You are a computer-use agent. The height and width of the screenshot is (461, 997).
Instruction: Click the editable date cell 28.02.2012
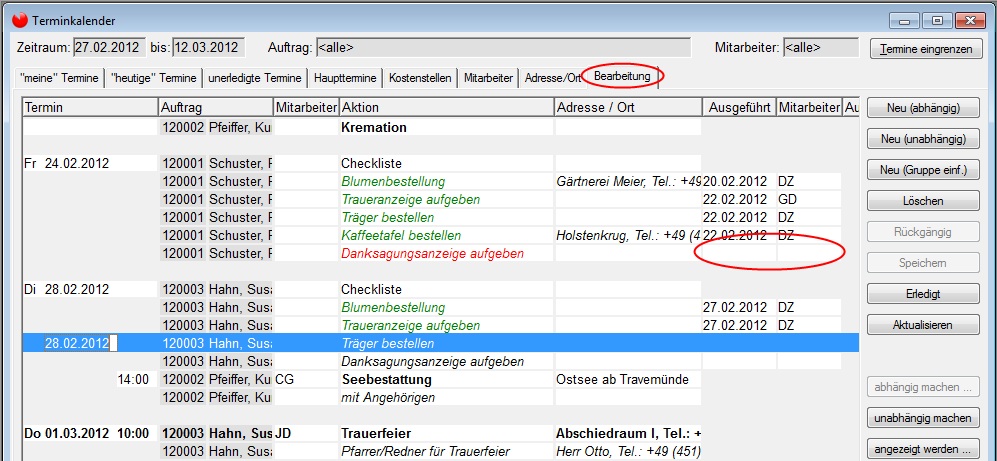(x=80, y=343)
